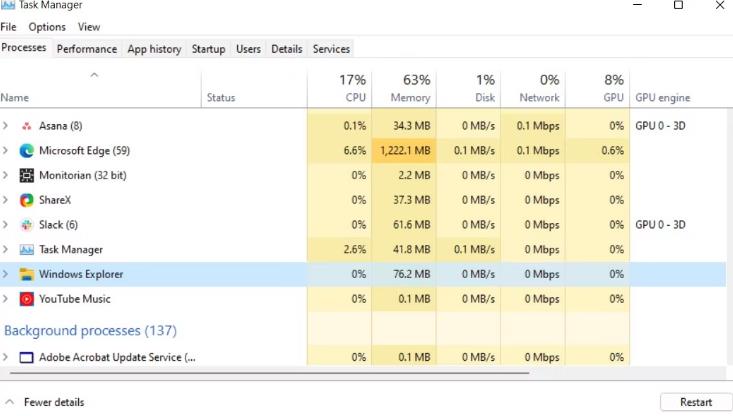The height and width of the screenshot is (416, 733).
Task: Click the Task Manager process icon
Action: coord(27,250)
